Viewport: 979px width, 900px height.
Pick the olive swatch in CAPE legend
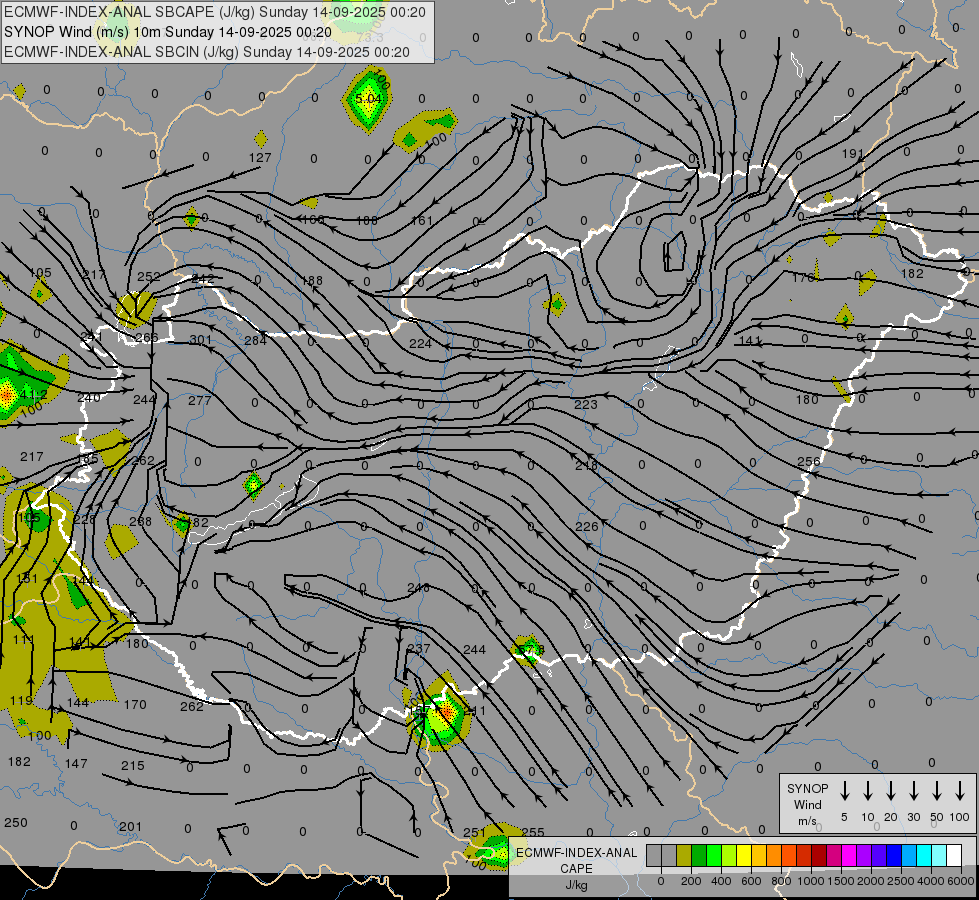pyautogui.click(x=684, y=855)
